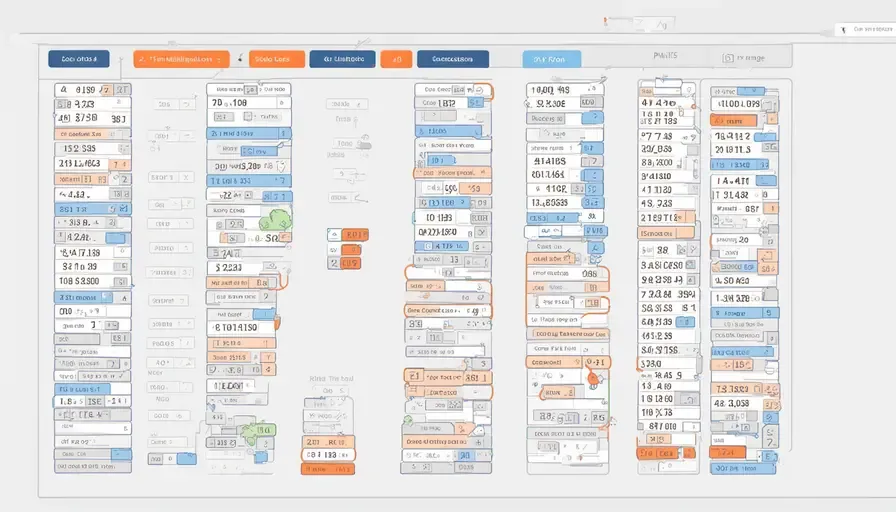Image resolution: width=896 pixels, height=512 pixels.
Task: Click the cursor icon button in the top right corner
Action: click(843, 30)
